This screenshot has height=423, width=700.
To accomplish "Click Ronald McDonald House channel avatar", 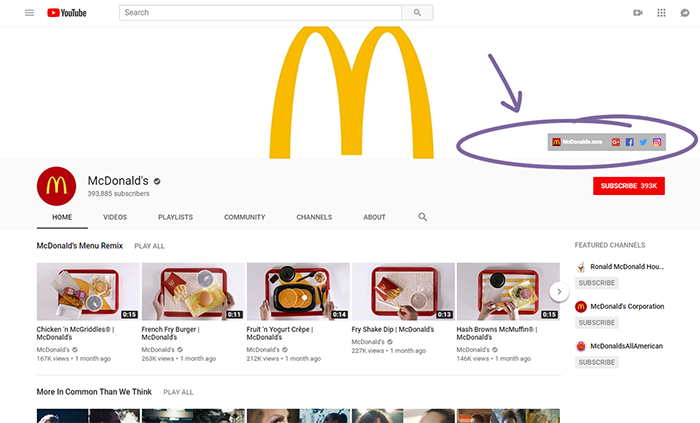I will click(x=581, y=267).
